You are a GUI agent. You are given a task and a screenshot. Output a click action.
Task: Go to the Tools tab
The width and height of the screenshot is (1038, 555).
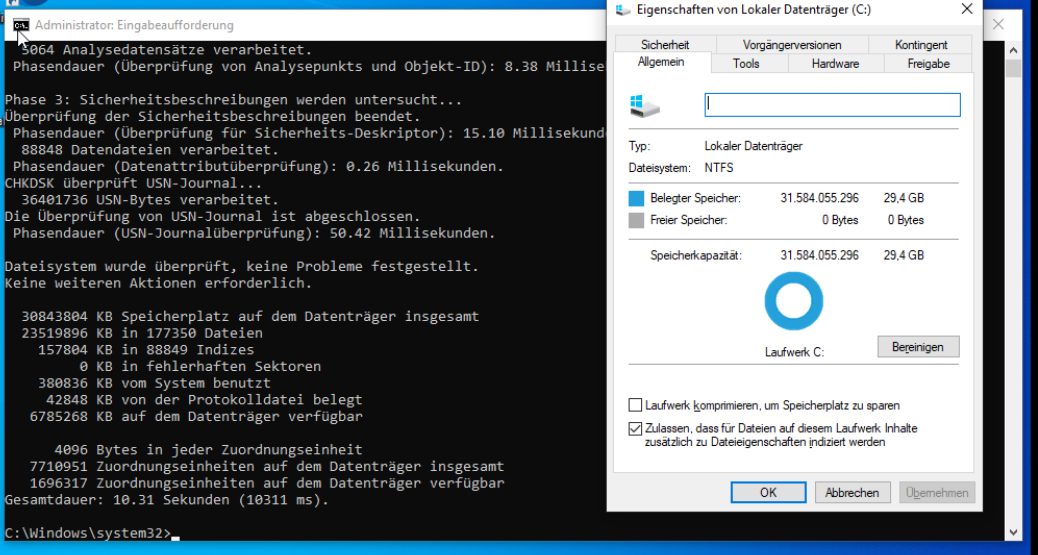click(x=746, y=64)
